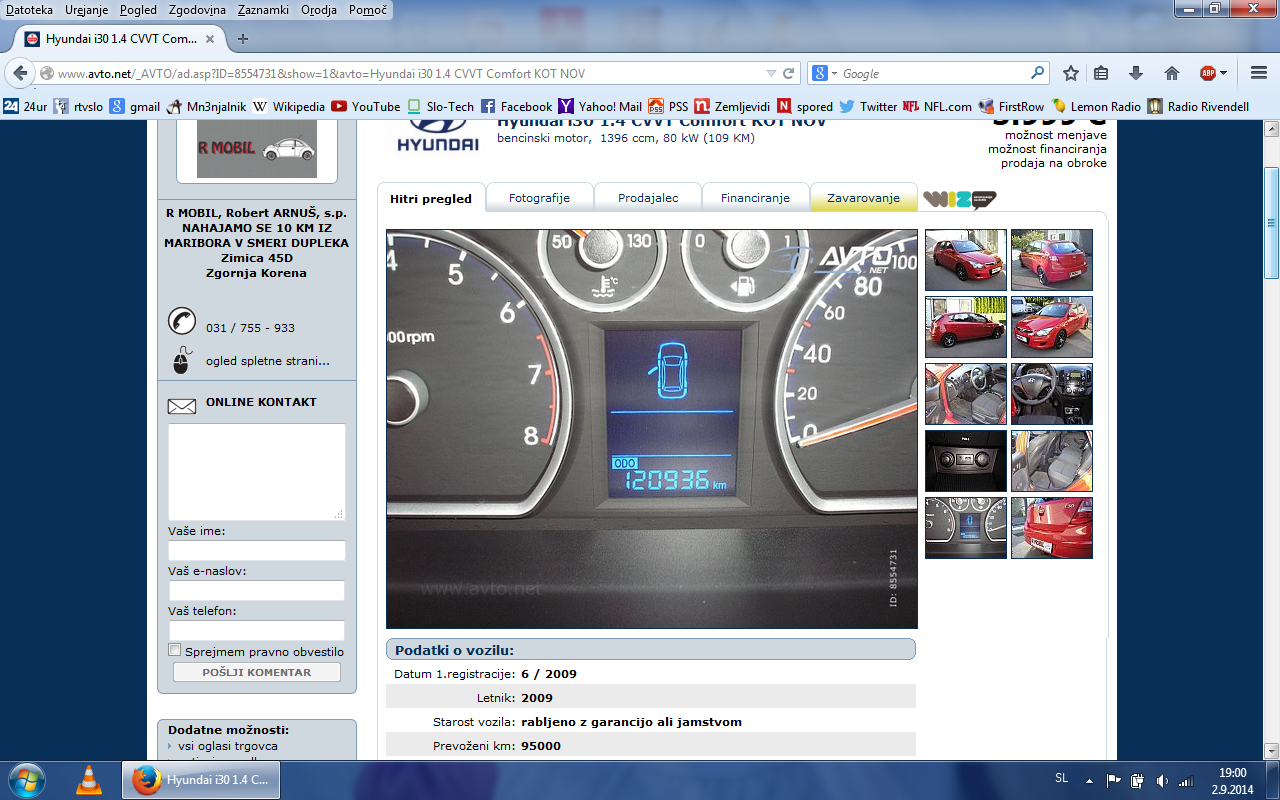Open the Urejanje menu
The height and width of the screenshot is (800, 1280).
(86, 9)
